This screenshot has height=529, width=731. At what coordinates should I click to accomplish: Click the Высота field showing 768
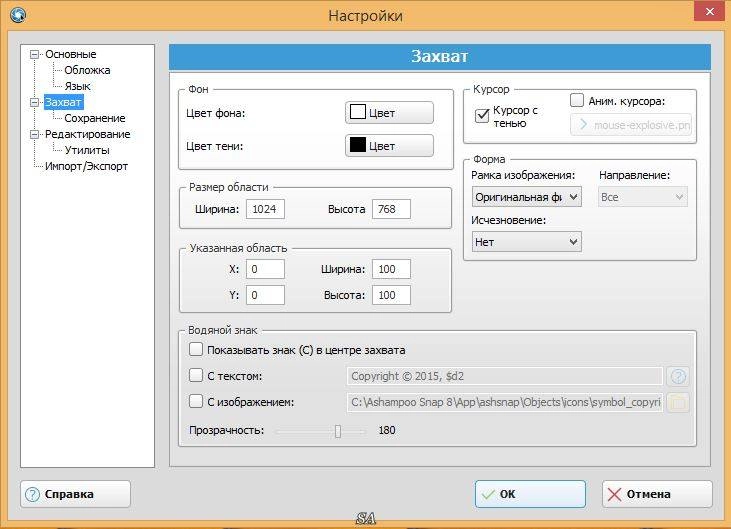391,209
